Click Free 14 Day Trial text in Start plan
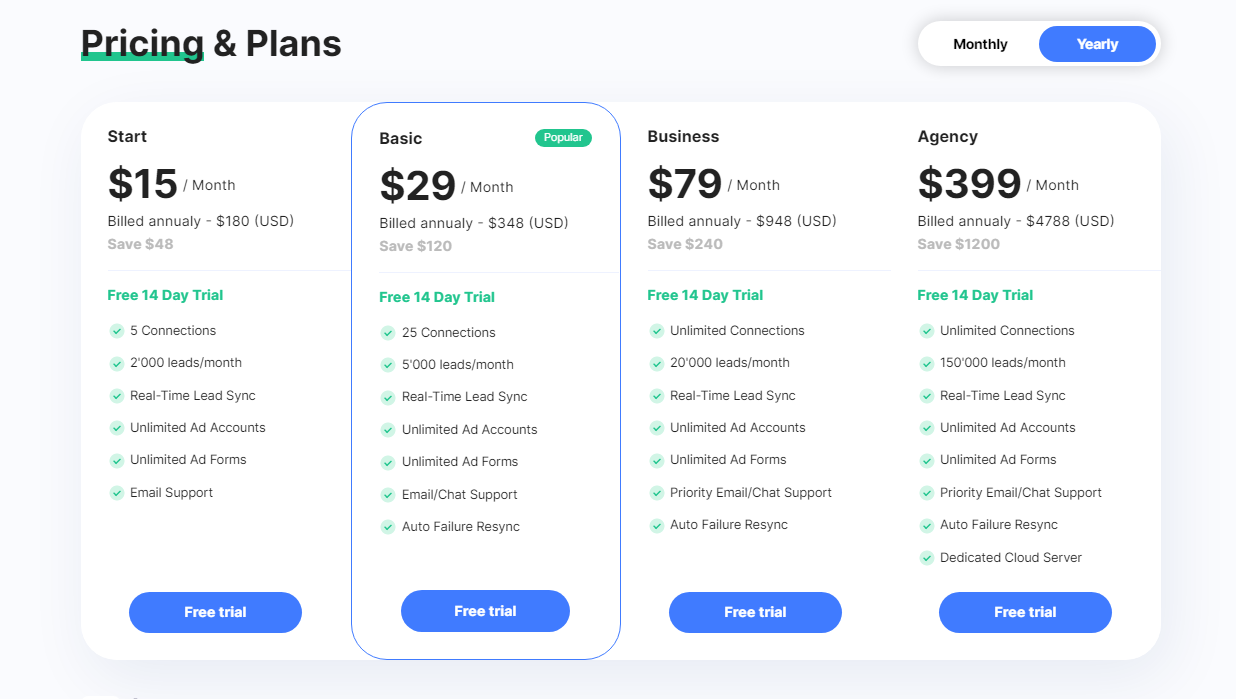Image resolution: width=1236 pixels, height=699 pixels. 165,295
